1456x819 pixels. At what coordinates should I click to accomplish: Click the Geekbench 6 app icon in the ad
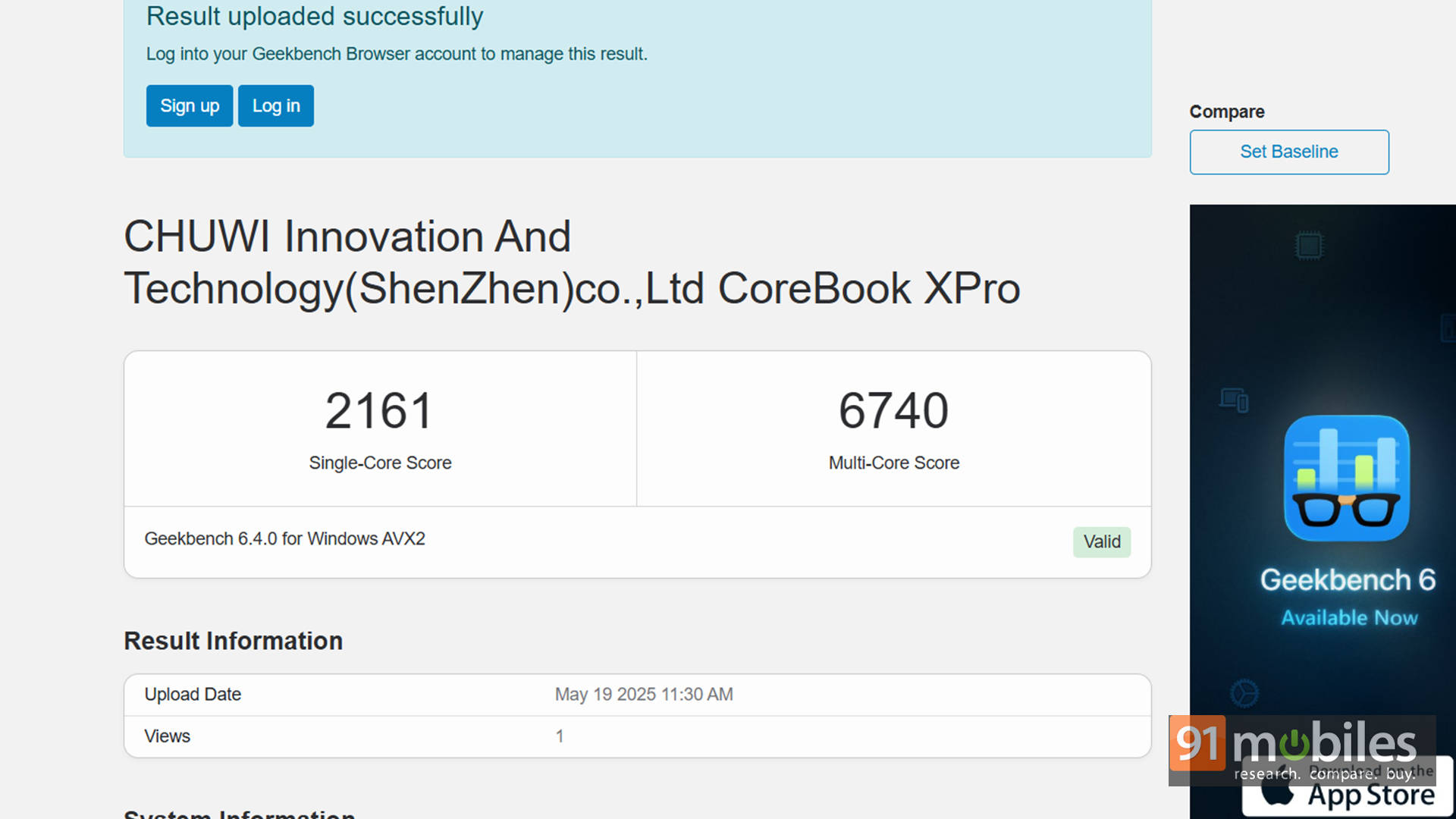(x=1347, y=478)
